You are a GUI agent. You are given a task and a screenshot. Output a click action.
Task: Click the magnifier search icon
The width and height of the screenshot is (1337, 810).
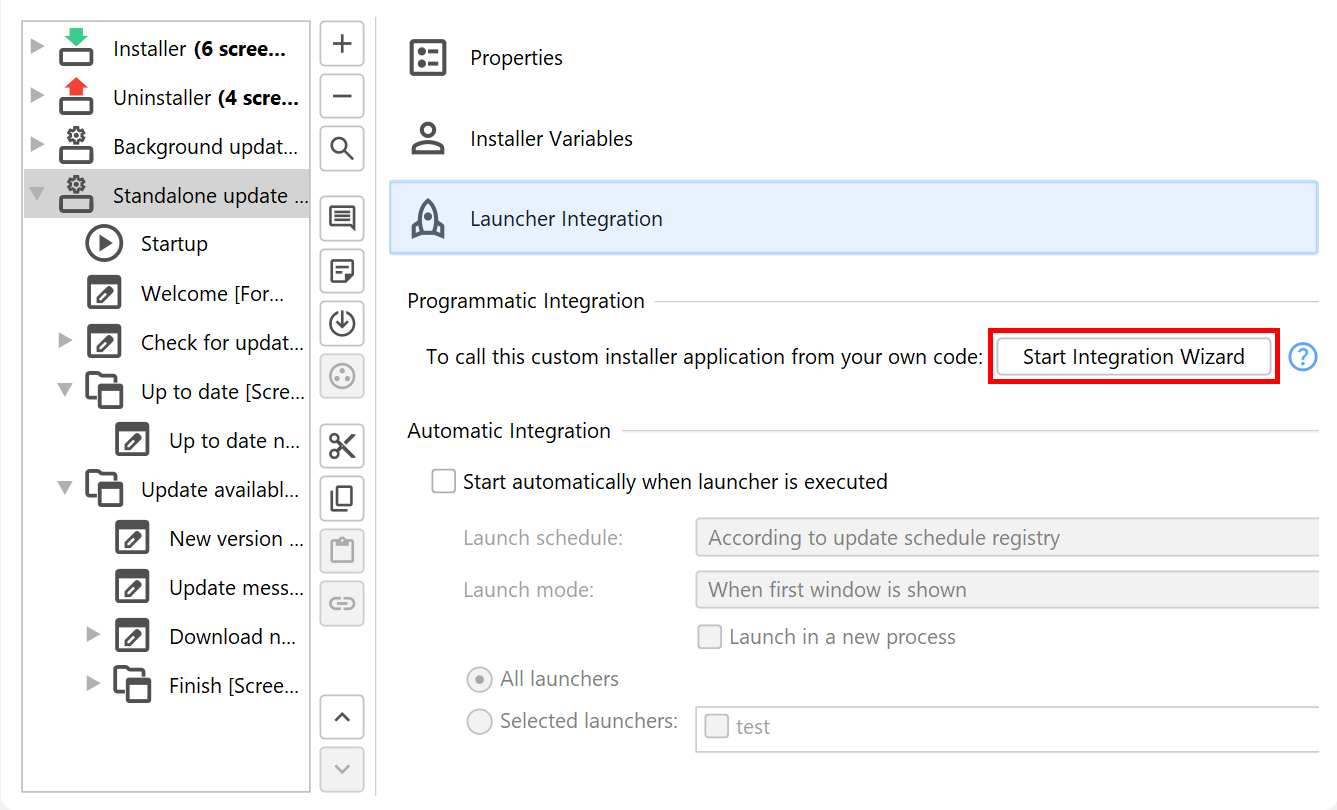click(342, 149)
